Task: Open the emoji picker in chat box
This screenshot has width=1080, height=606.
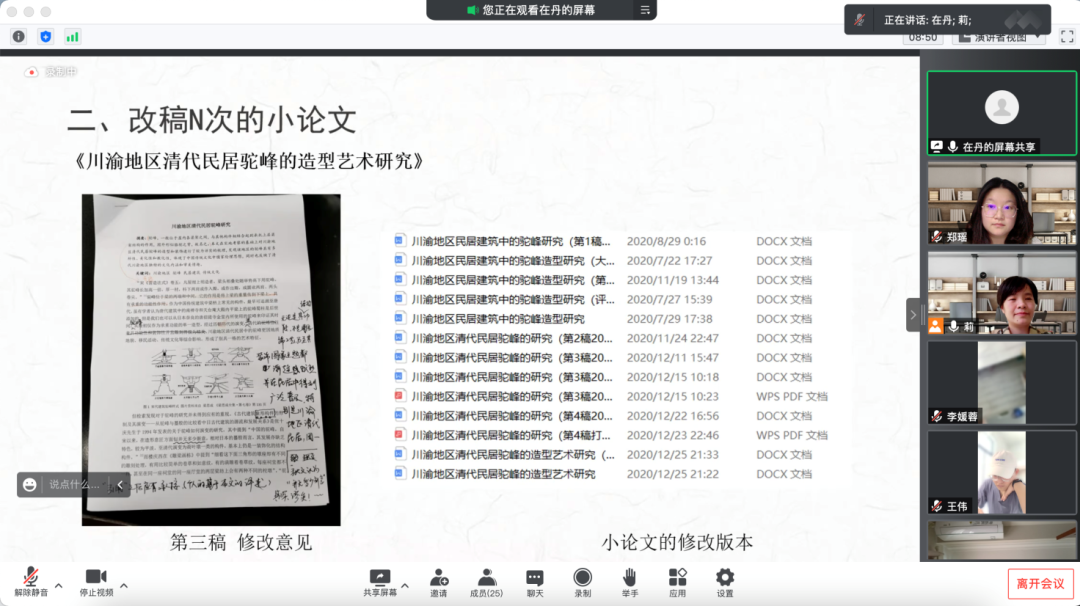Action: tap(30, 485)
